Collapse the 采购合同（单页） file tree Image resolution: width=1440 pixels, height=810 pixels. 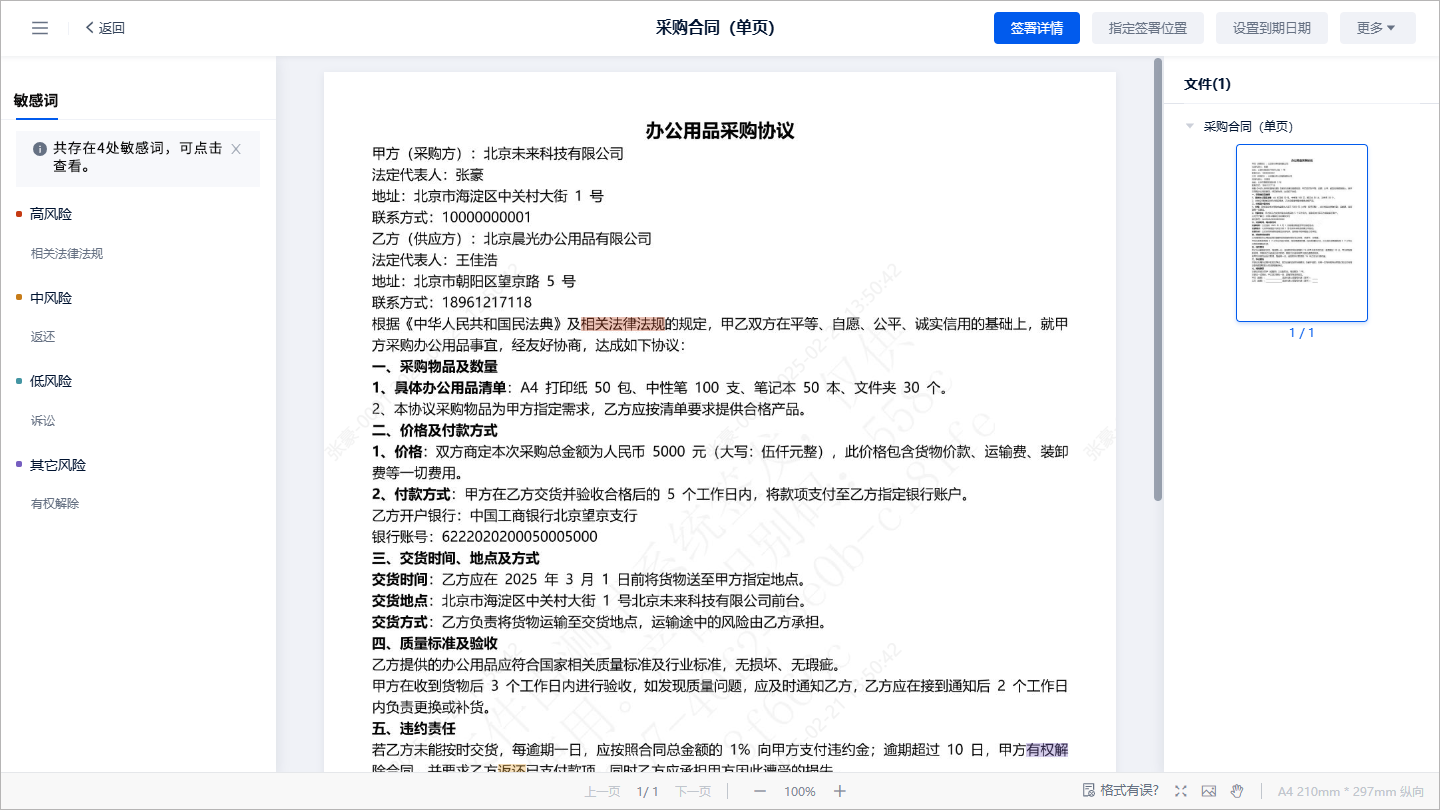pyautogui.click(x=1190, y=126)
